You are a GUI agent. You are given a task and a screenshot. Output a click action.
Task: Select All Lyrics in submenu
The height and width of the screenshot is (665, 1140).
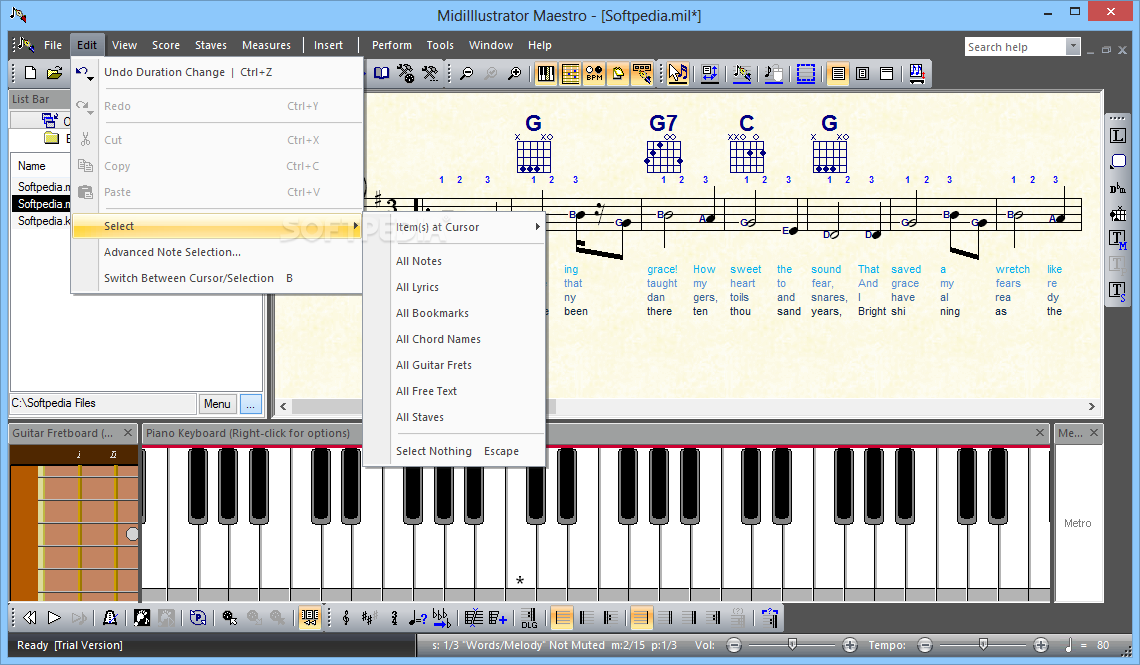click(469, 287)
